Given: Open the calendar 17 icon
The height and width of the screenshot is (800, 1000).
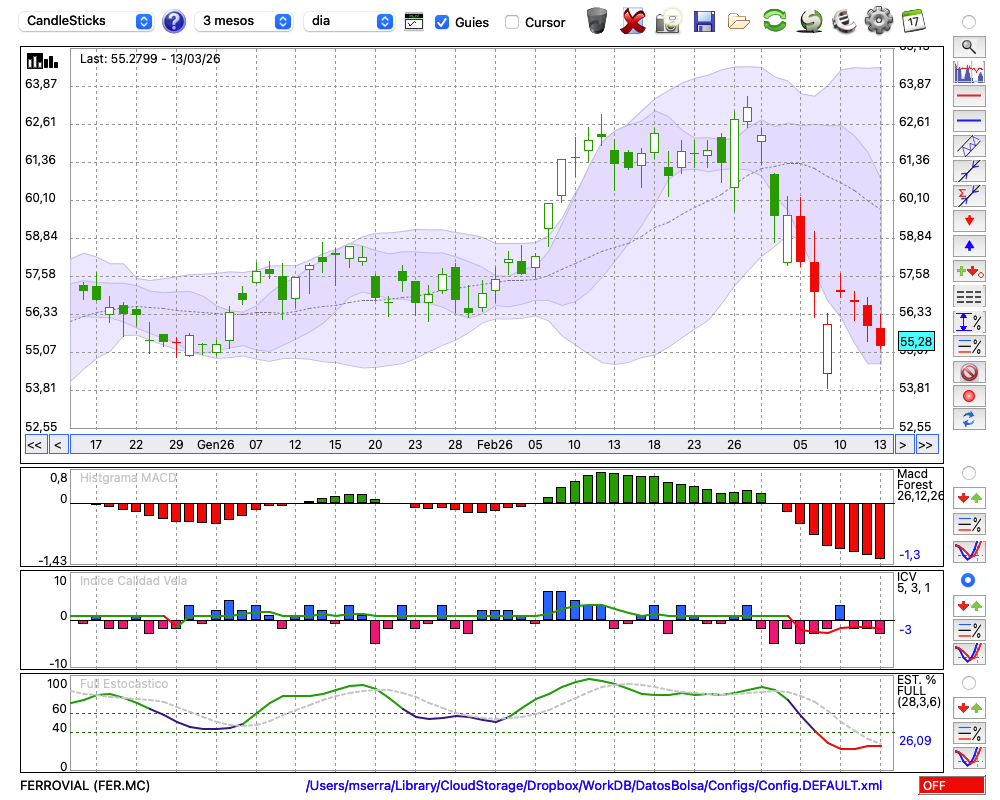Looking at the screenshot, I should [913, 21].
